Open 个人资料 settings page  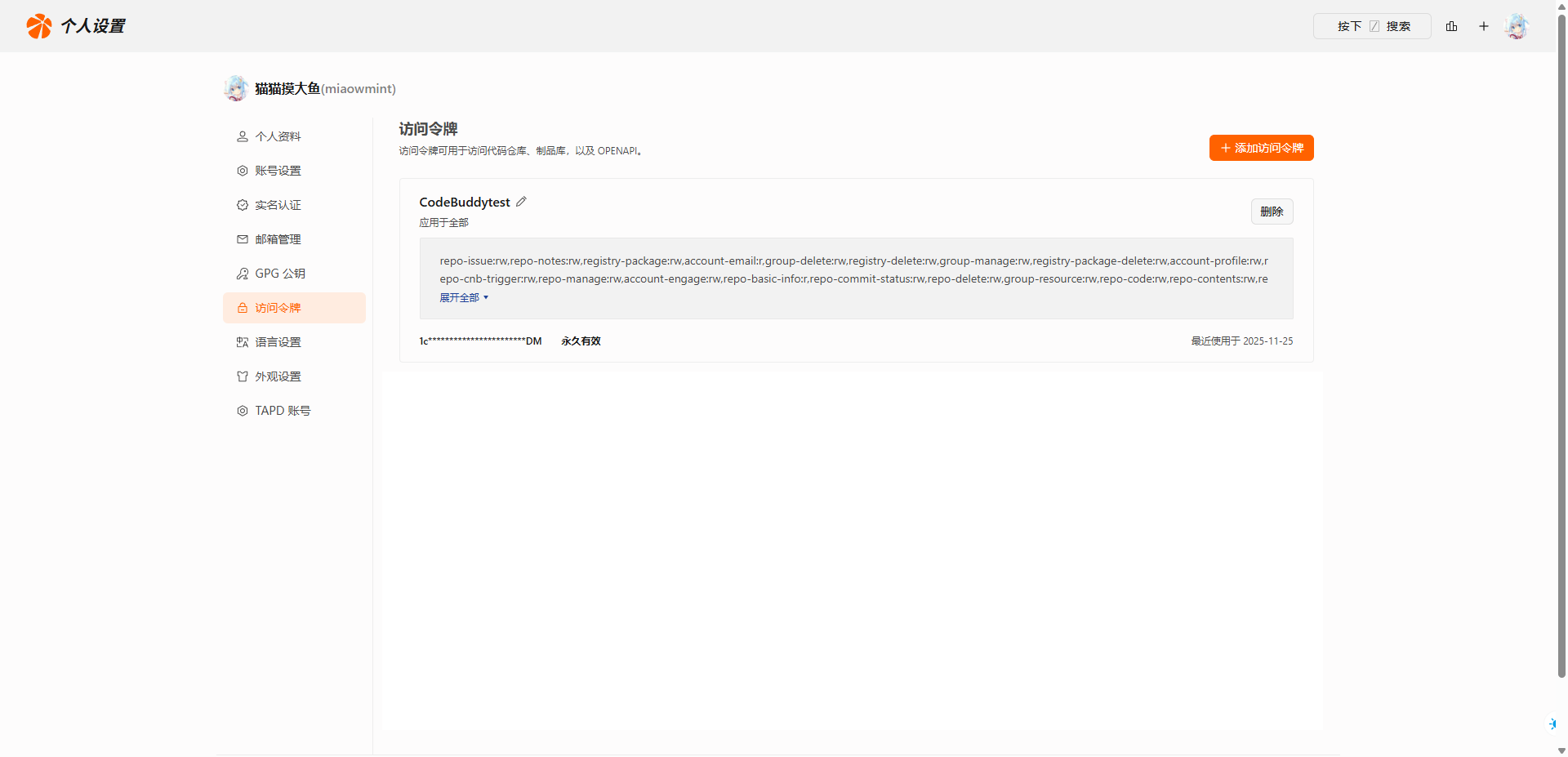(278, 136)
